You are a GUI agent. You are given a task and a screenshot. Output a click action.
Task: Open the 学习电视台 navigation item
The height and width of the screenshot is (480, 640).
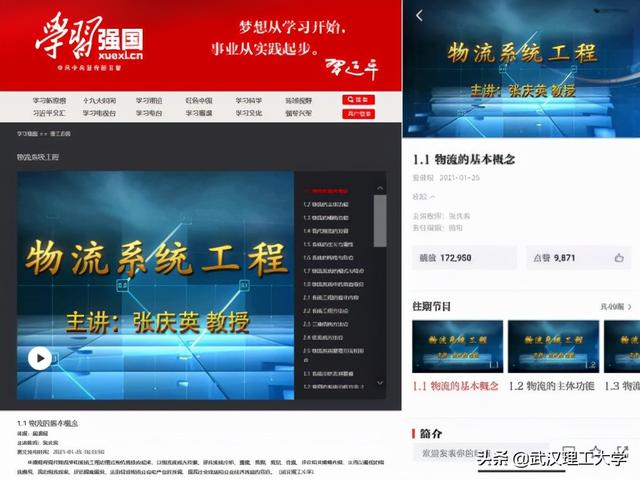pyautogui.click(x=99, y=113)
